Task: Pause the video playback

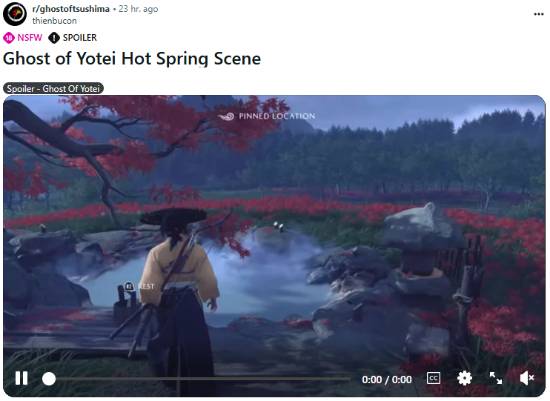Action: tap(21, 379)
